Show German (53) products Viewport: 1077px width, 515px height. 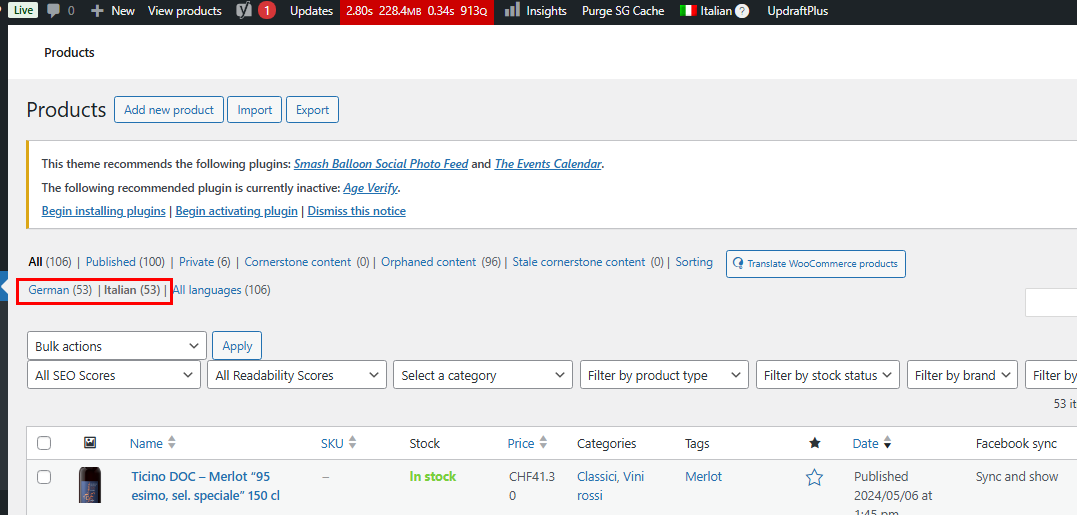pyautogui.click(x=60, y=290)
